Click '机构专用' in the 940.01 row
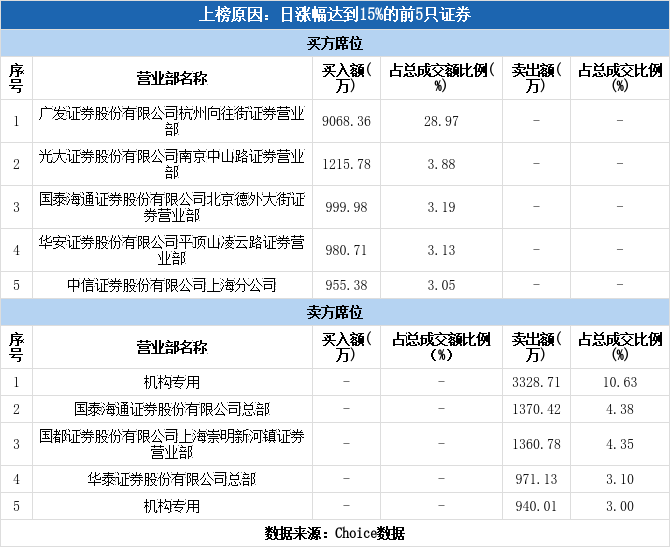 pyautogui.click(x=172, y=506)
